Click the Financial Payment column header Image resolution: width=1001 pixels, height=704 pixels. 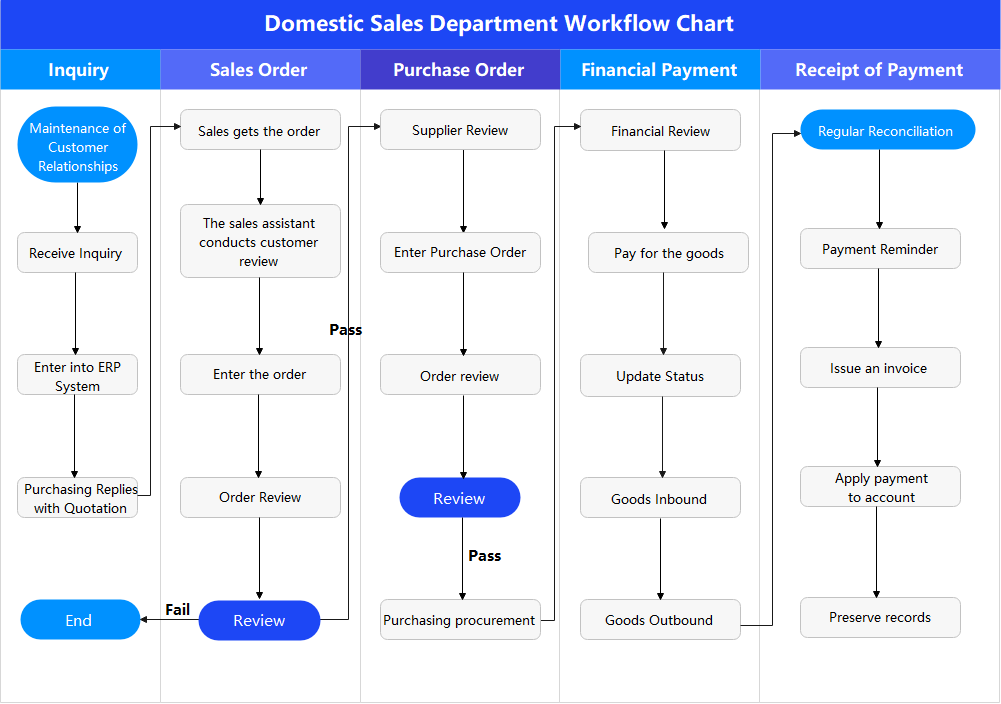point(659,69)
